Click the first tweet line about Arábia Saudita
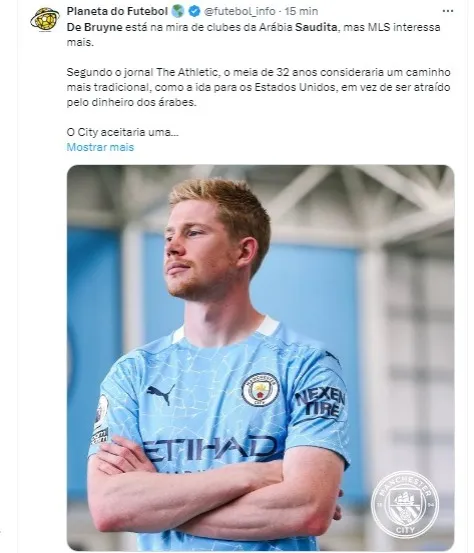This screenshot has height=553, width=474. tap(254, 35)
